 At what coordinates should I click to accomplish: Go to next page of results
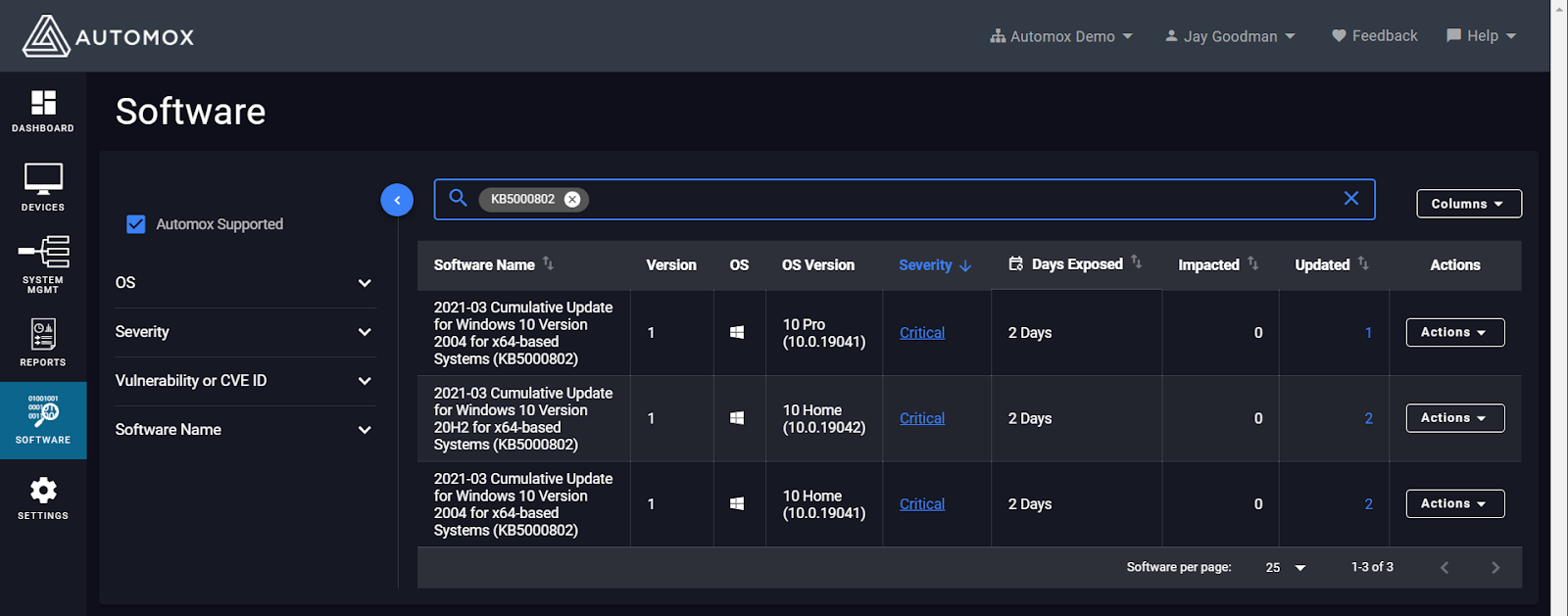pyautogui.click(x=1495, y=567)
